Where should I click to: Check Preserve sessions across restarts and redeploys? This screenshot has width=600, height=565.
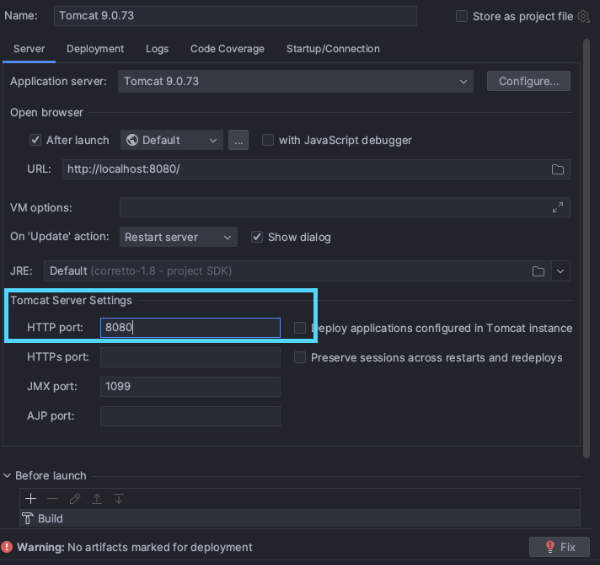coord(300,357)
